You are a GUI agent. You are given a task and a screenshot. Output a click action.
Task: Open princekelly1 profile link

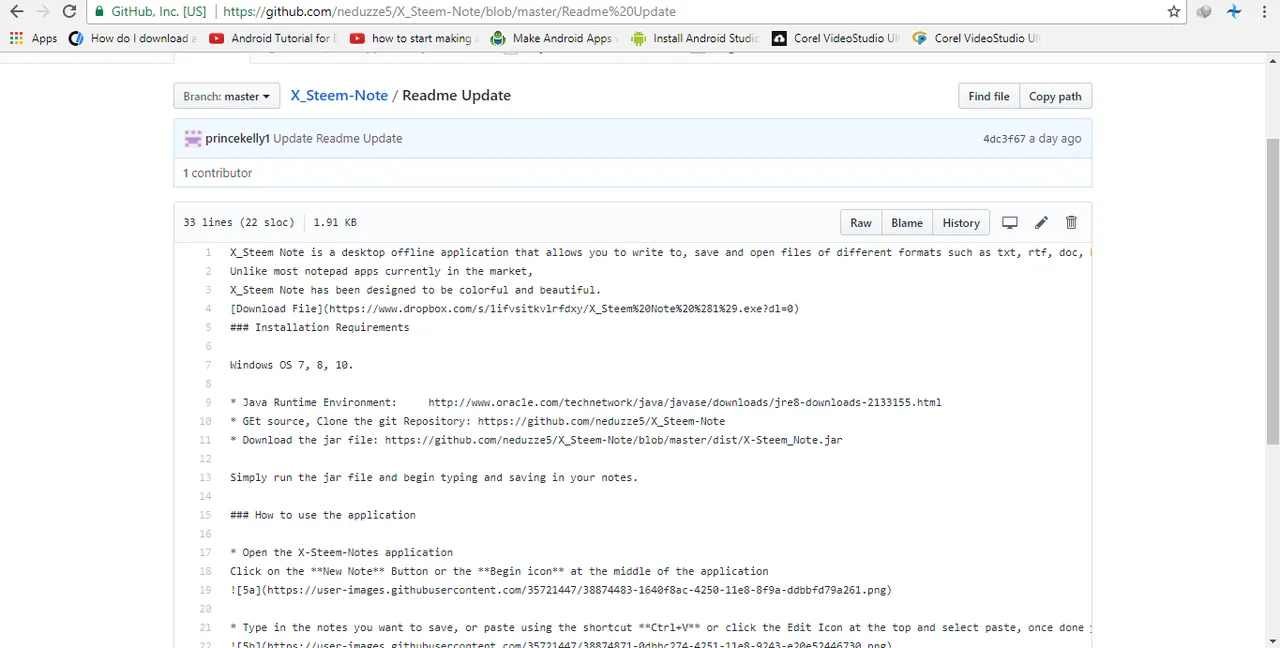[237, 138]
